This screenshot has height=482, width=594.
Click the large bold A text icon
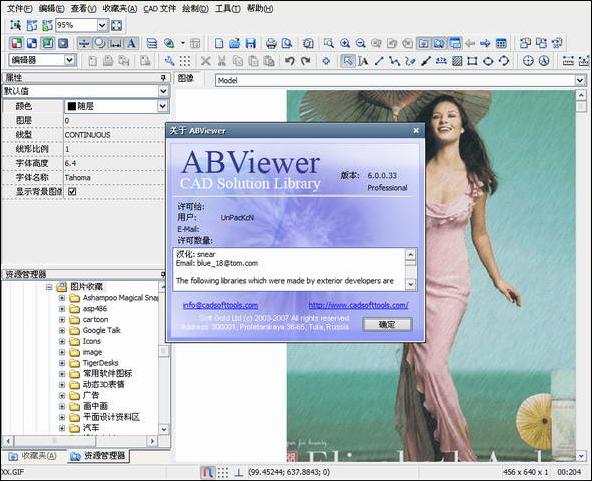tap(131, 43)
